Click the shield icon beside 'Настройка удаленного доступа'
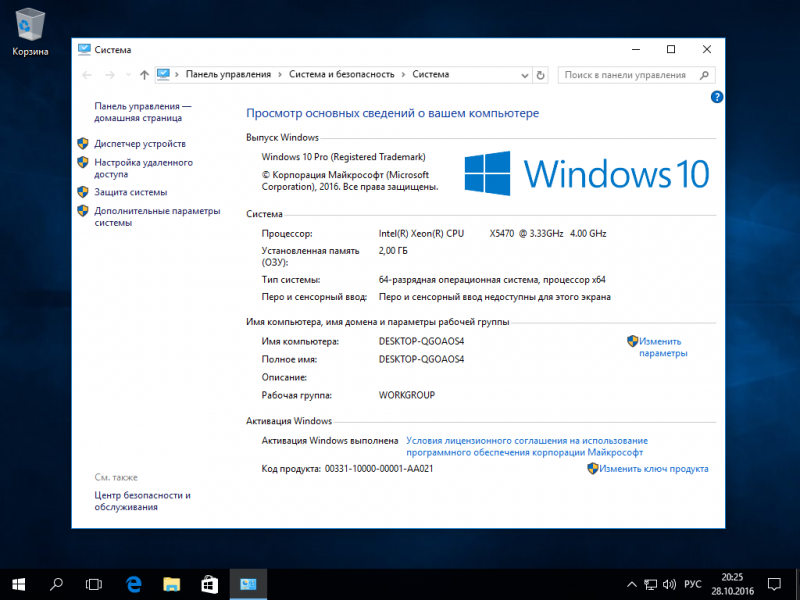Screen dimensions: 800x600 (83, 162)
